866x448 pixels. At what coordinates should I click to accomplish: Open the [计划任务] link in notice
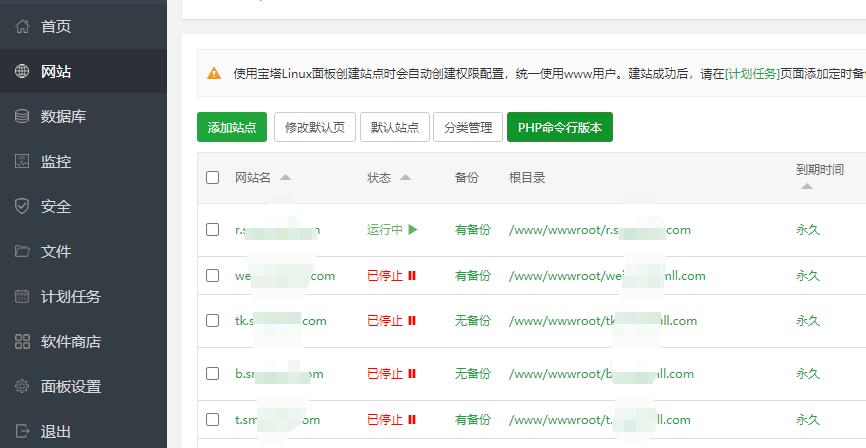752,73
